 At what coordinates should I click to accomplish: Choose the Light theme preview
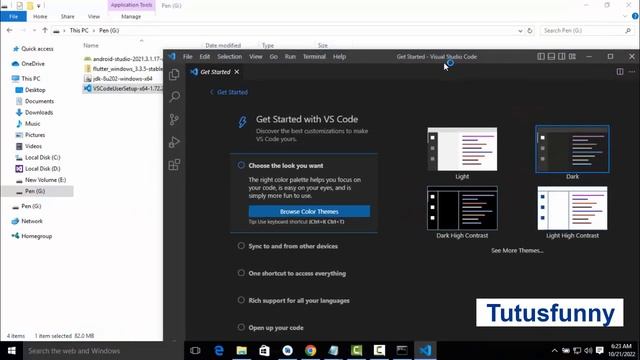pos(462,149)
